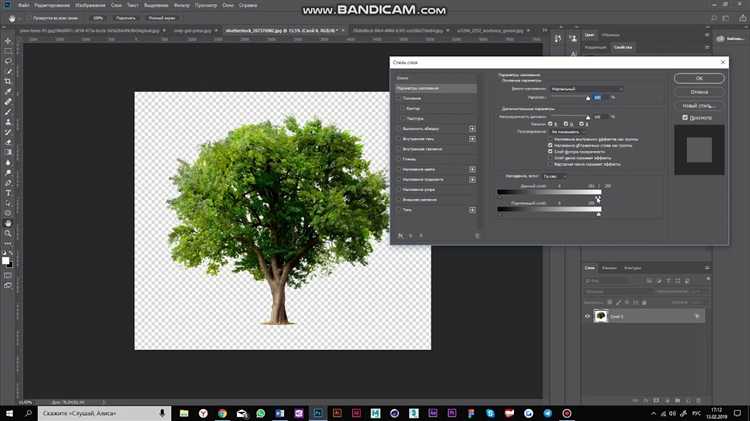
Task: Click the Новый стиль button
Action: pyautogui.click(x=699, y=105)
